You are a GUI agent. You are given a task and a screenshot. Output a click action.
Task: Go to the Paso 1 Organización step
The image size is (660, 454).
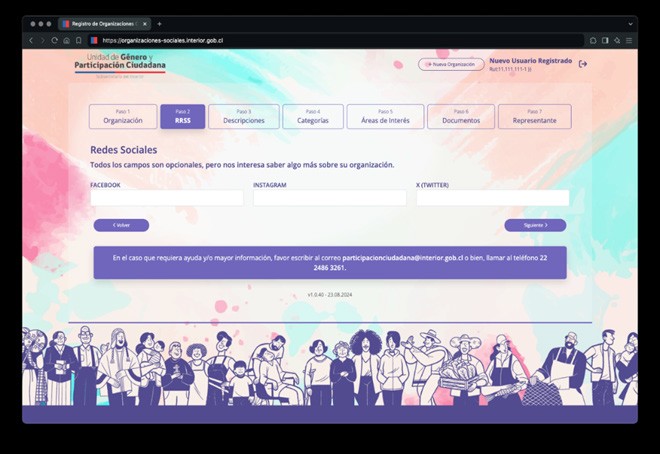click(123, 117)
